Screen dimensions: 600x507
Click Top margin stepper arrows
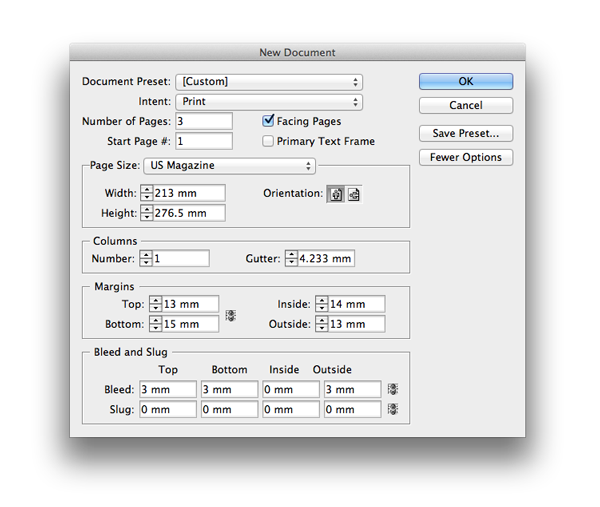coord(155,304)
